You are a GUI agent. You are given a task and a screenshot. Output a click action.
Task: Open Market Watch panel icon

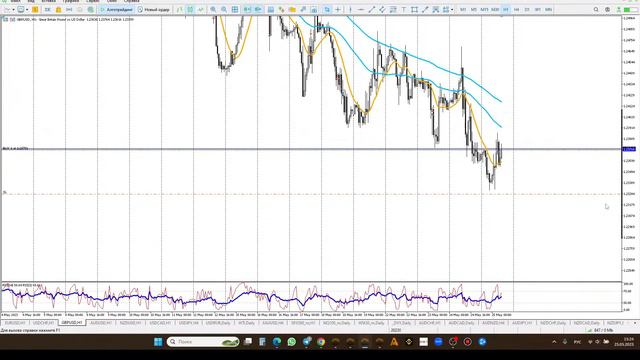click(35, 9)
